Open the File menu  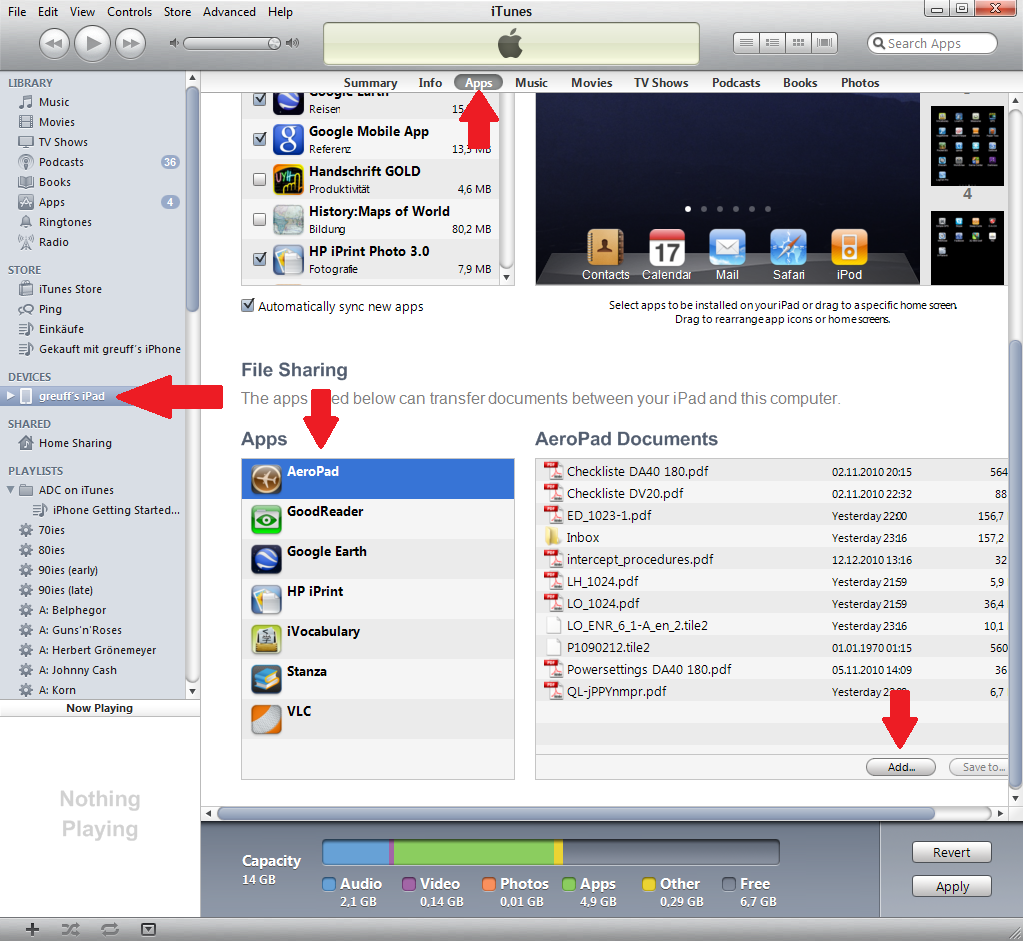coord(17,12)
